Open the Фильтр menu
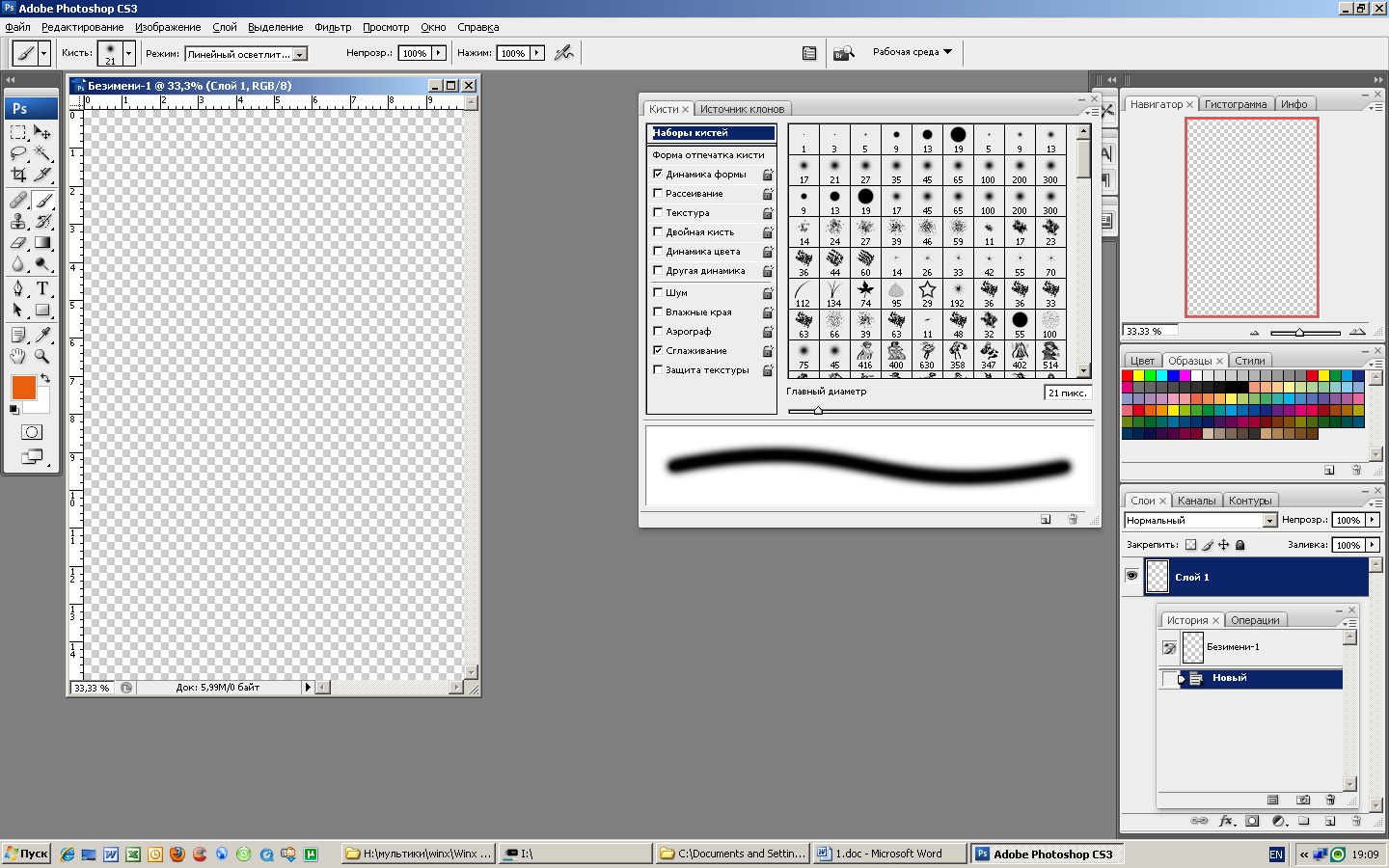 click(x=333, y=27)
